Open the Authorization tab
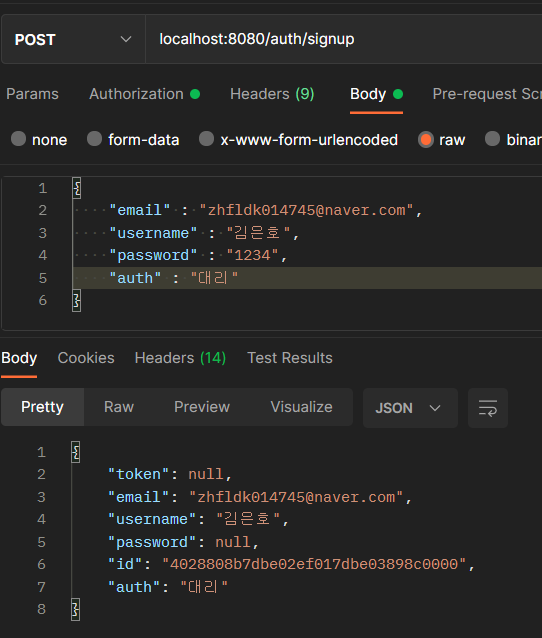542x638 pixels. pyautogui.click(x=144, y=94)
